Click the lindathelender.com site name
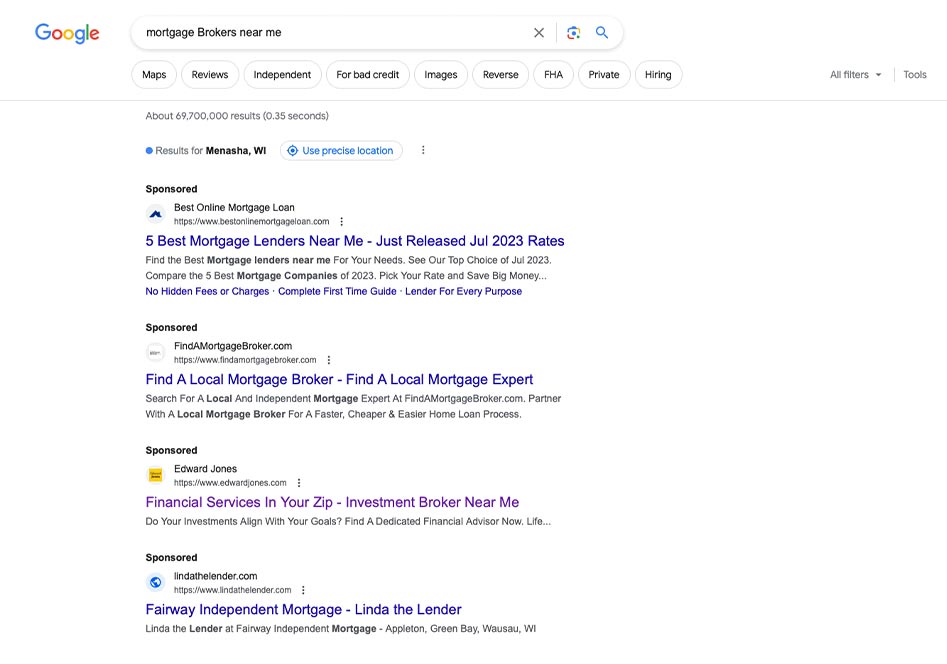The width and height of the screenshot is (947, 664). pos(216,576)
